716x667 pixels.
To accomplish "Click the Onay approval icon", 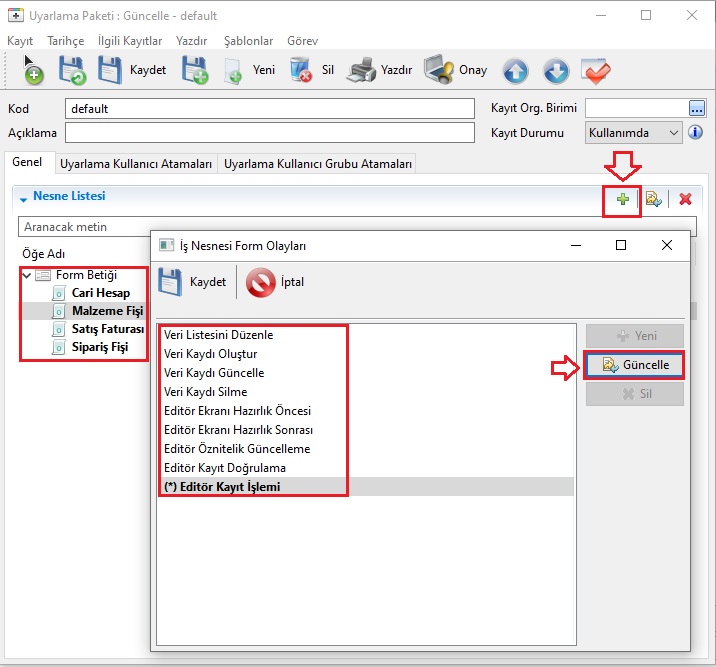I will [439, 70].
